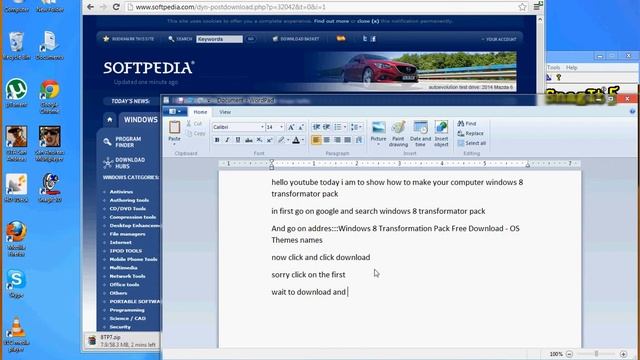640x360 pixels.
Task: Switch to the Home ribbon tab
Action: click(200, 112)
